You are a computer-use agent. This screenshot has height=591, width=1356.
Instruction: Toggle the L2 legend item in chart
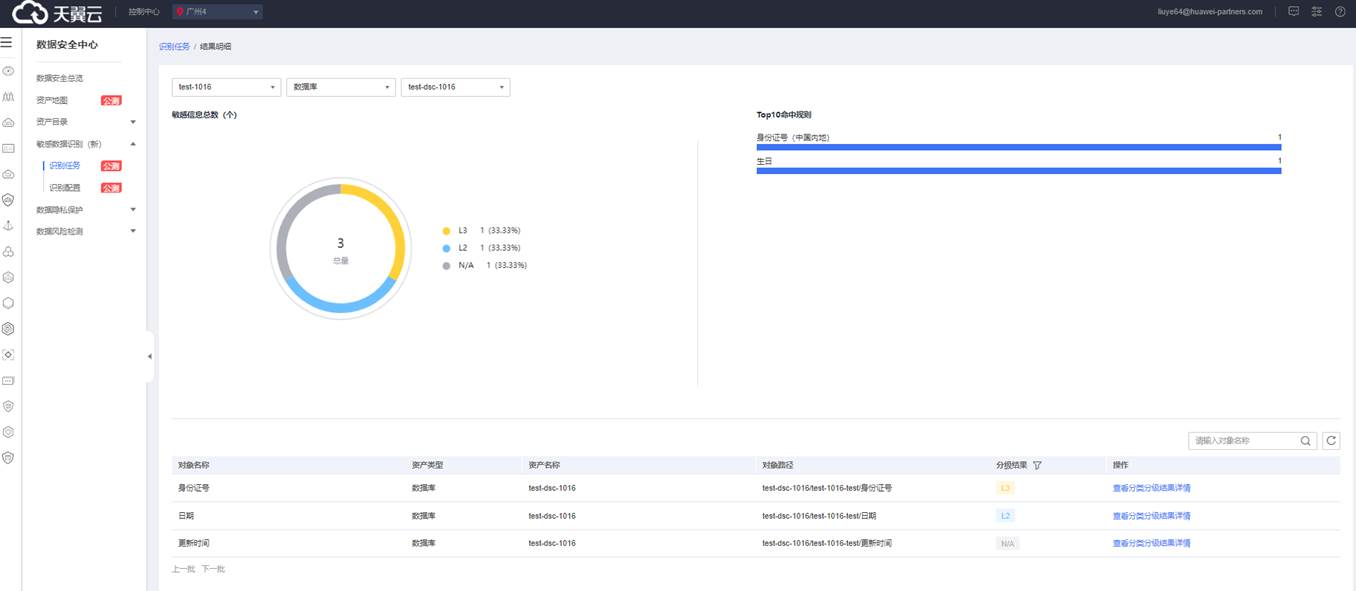coord(462,248)
